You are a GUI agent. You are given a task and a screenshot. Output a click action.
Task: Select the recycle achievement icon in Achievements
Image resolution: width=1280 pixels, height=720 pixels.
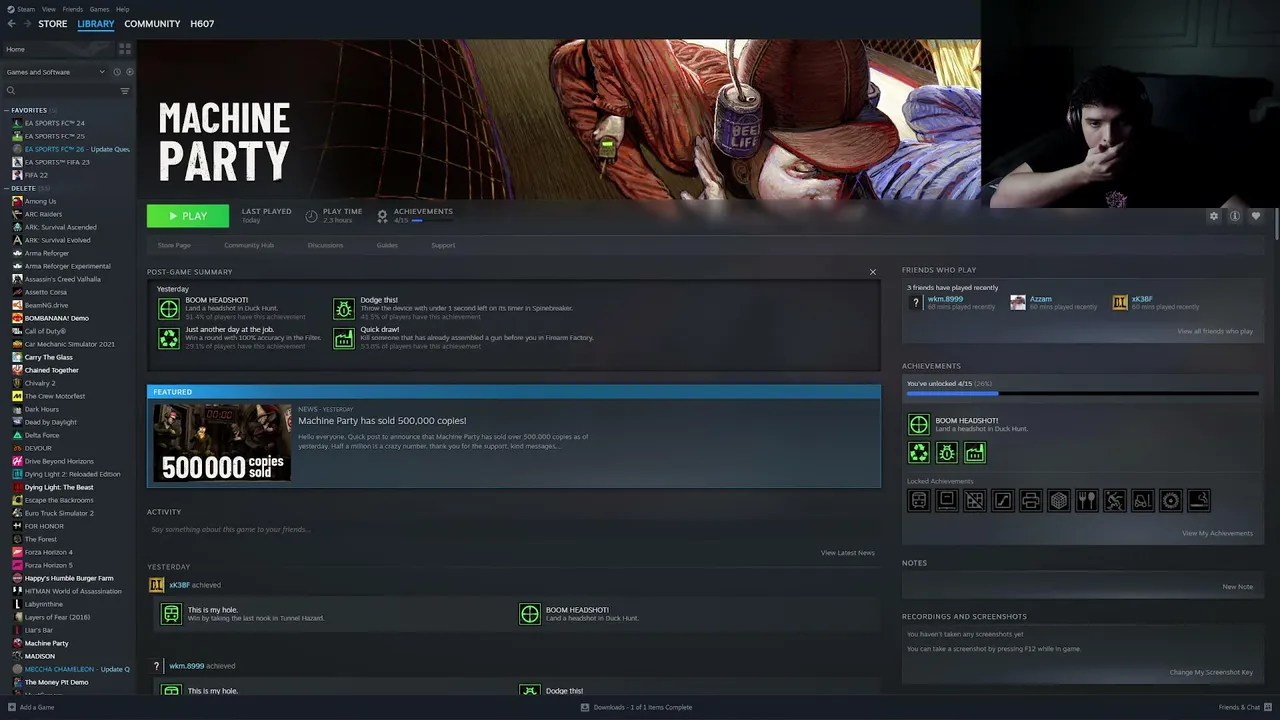click(918, 453)
